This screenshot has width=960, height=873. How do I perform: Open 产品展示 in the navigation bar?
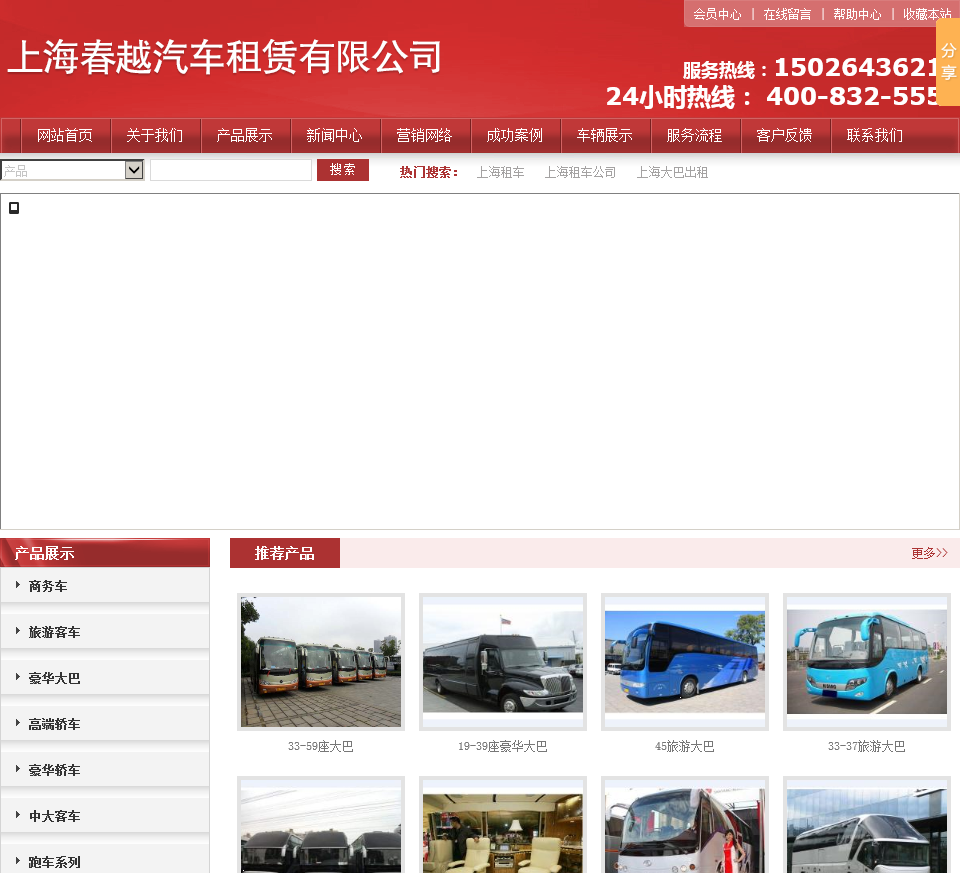[245, 135]
